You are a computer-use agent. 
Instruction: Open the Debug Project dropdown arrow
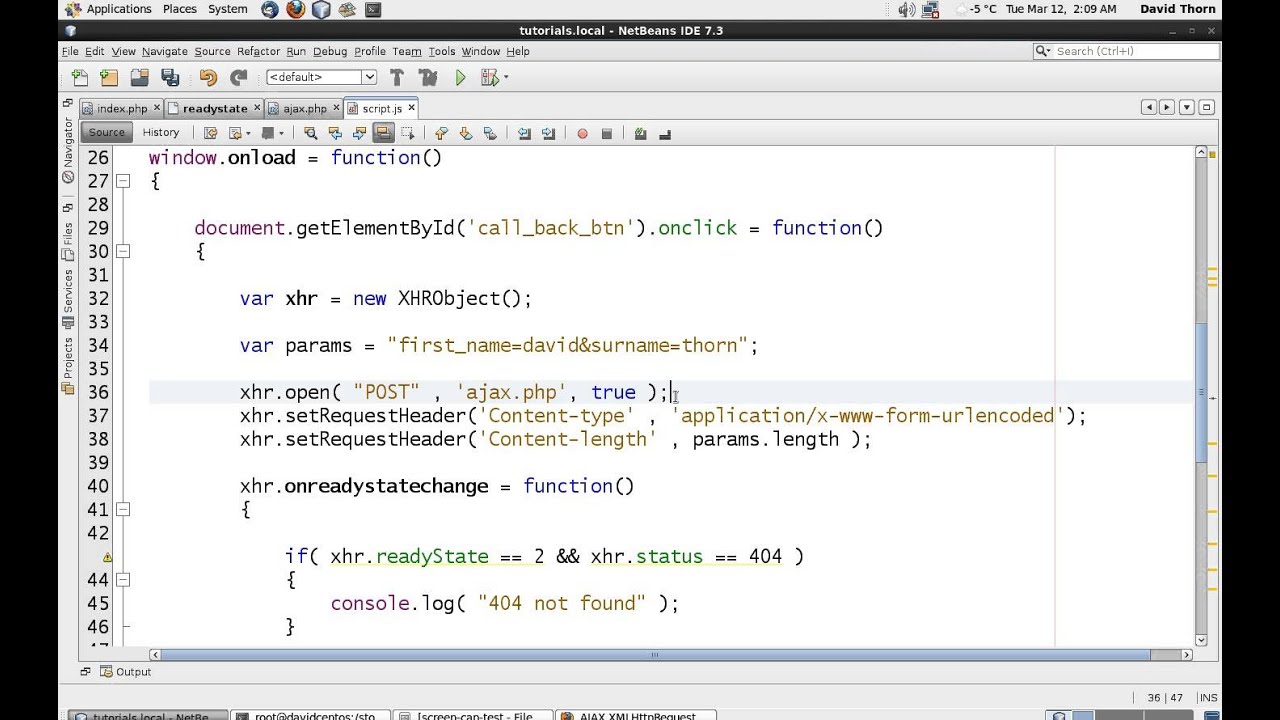[506, 77]
